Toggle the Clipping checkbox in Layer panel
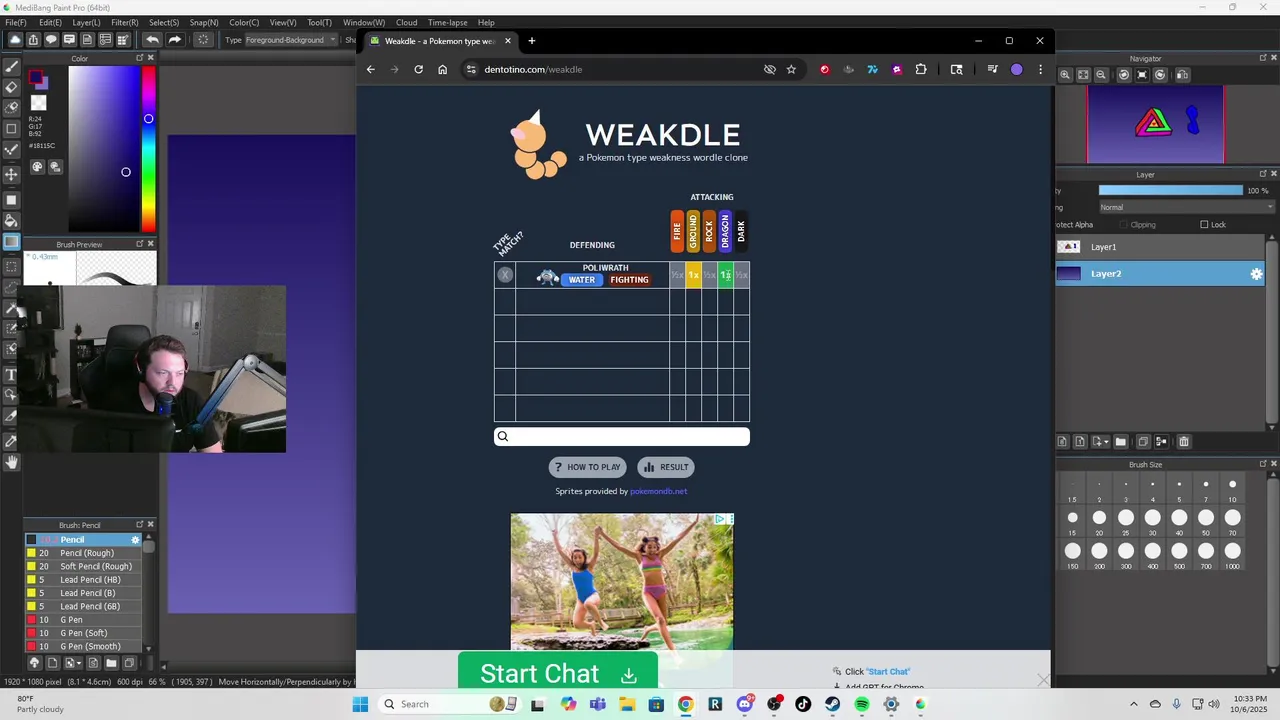Image resolution: width=1280 pixels, height=720 pixels. pyautogui.click(x=1124, y=225)
